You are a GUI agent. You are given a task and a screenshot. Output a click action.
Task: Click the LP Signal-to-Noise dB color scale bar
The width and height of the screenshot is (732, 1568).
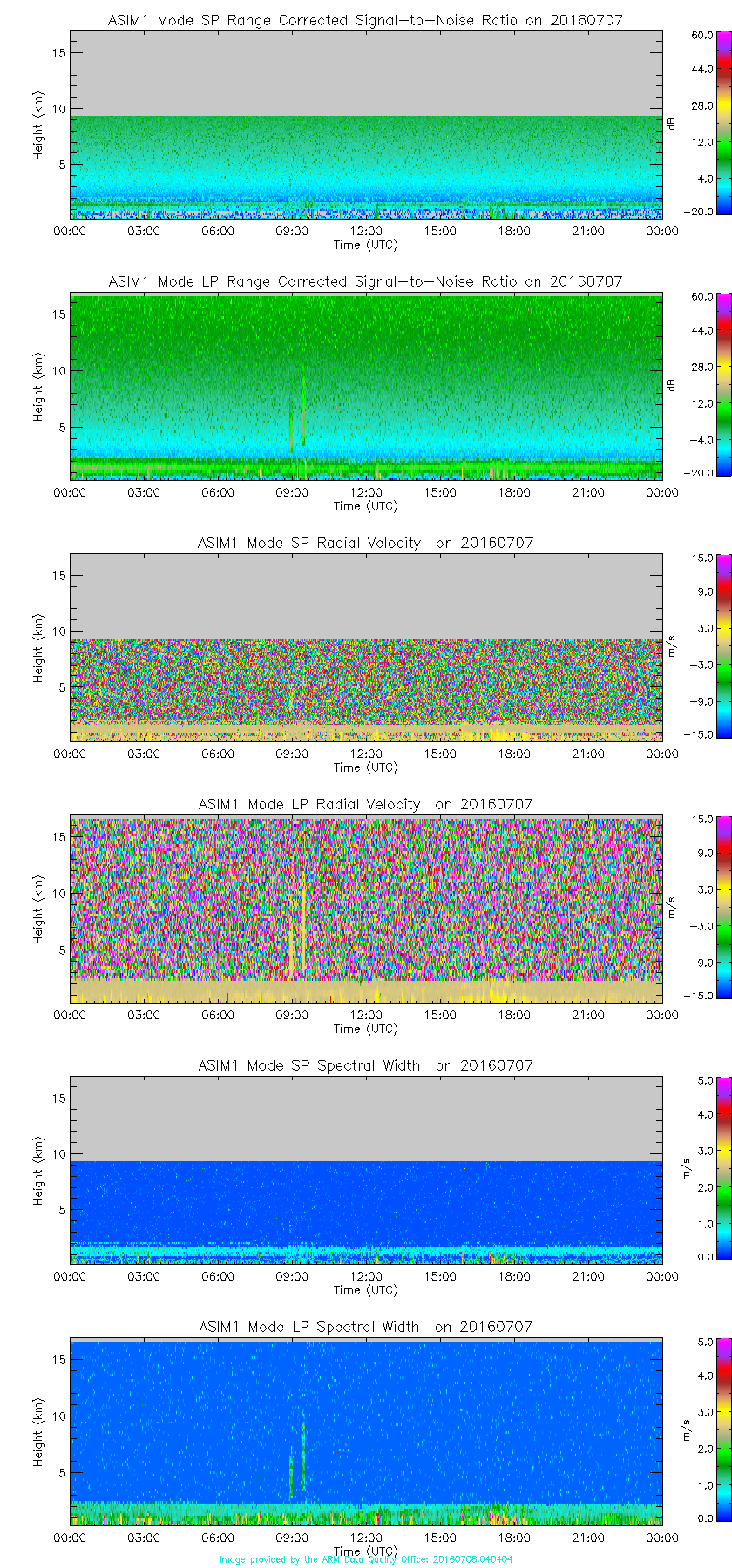[701, 385]
